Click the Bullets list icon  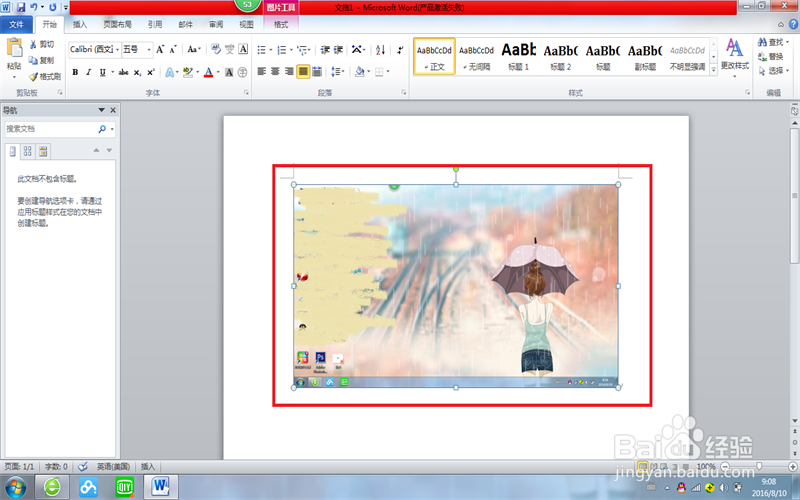coord(262,49)
